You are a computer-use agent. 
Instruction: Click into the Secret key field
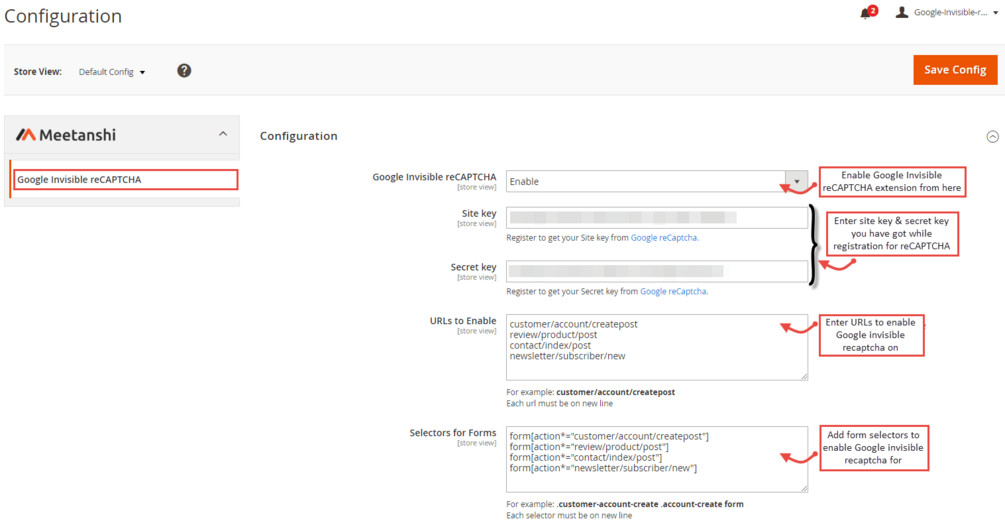pos(656,271)
